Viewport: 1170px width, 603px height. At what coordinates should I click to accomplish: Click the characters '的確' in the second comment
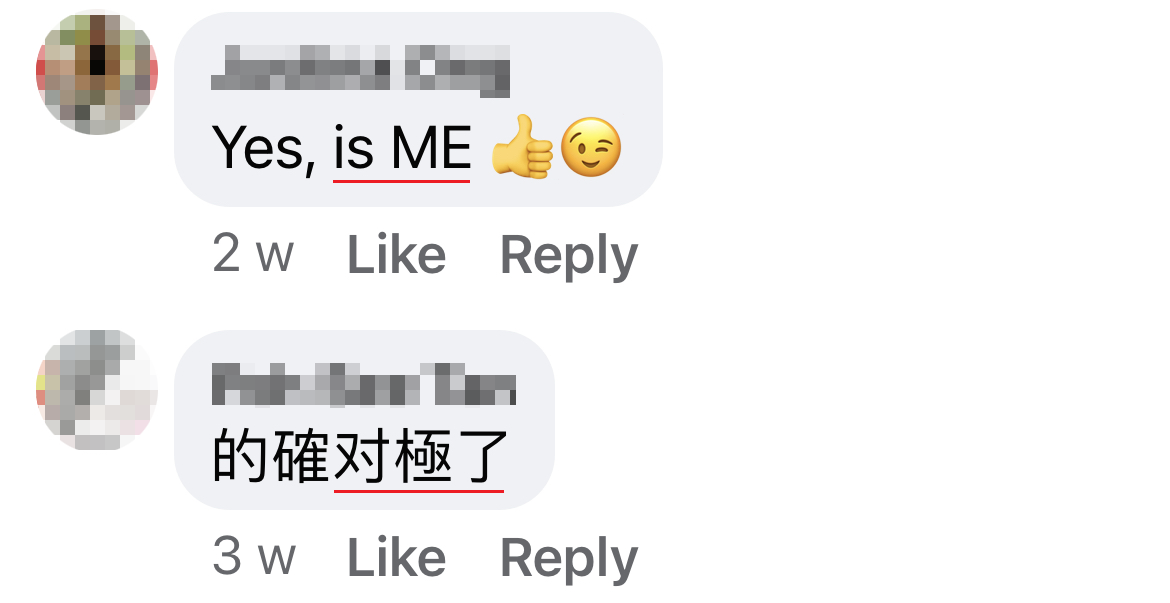tap(272, 456)
